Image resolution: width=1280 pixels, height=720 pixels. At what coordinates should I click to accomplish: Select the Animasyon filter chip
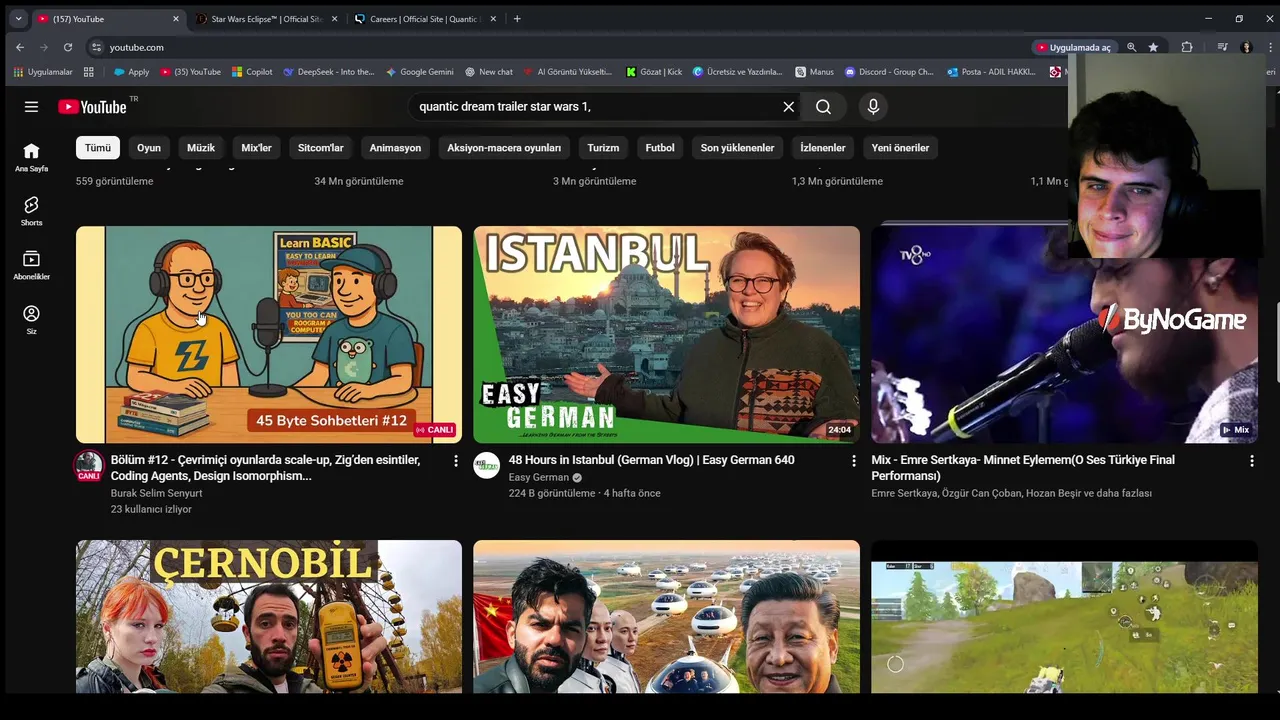395,148
